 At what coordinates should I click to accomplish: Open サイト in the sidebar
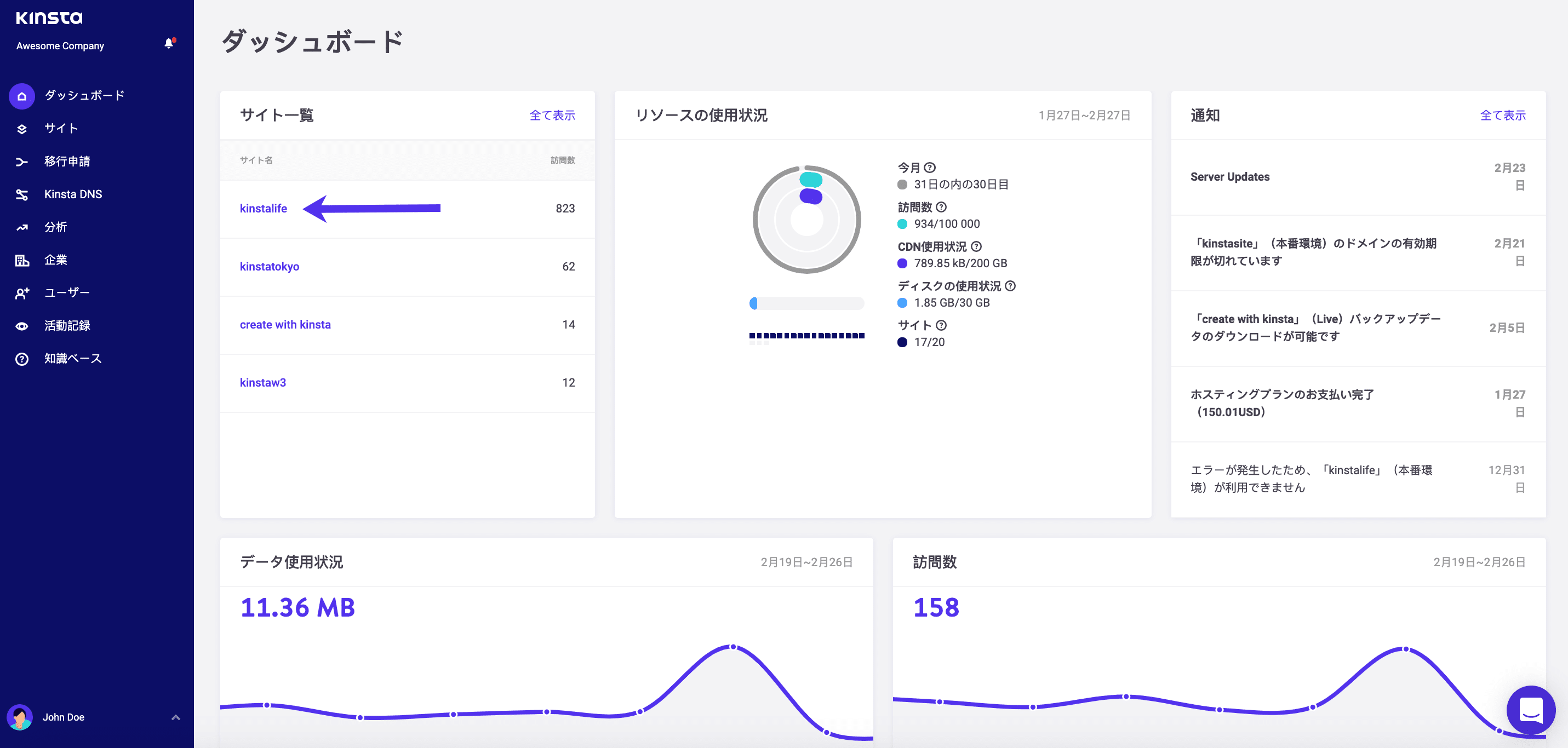point(61,129)
